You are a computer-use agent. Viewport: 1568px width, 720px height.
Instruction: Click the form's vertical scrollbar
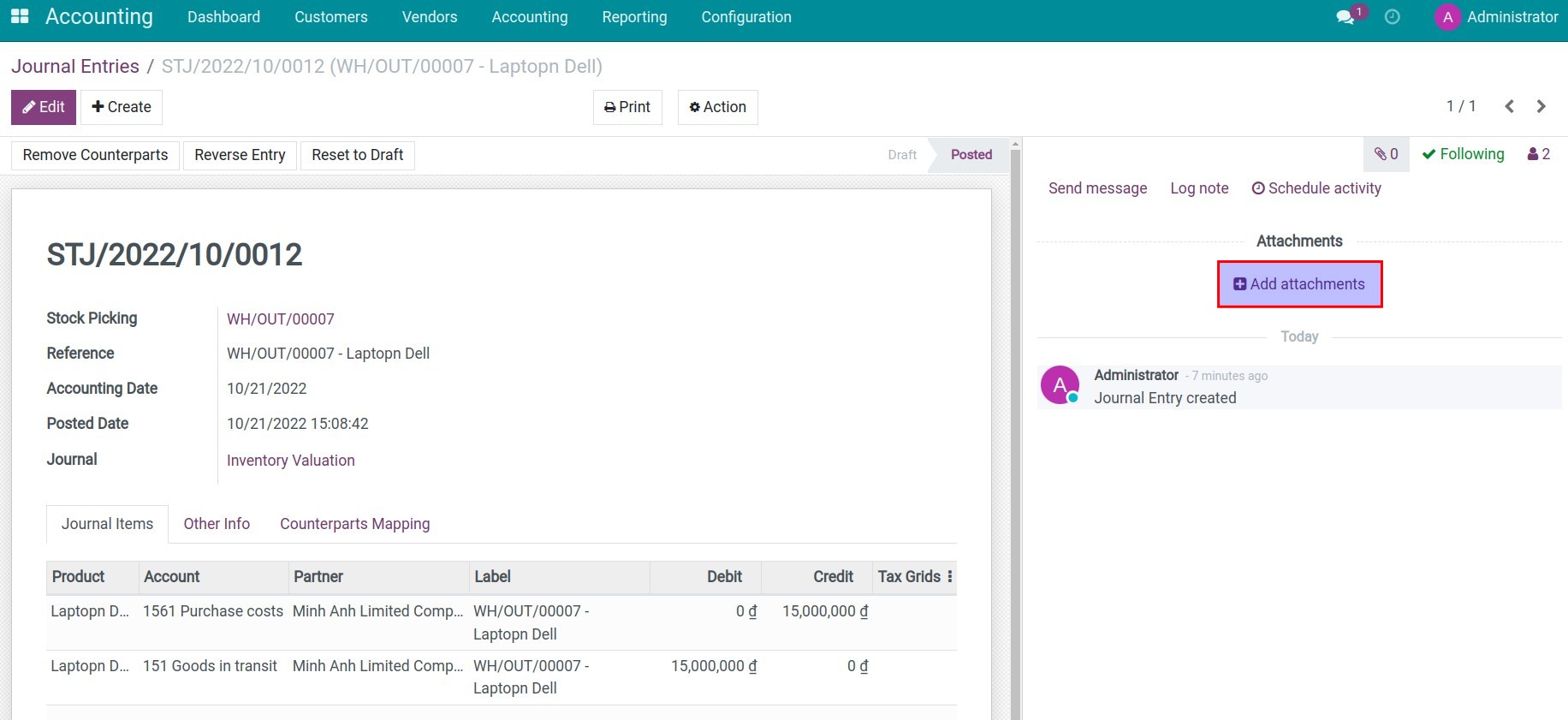(x=1016, y=428)
